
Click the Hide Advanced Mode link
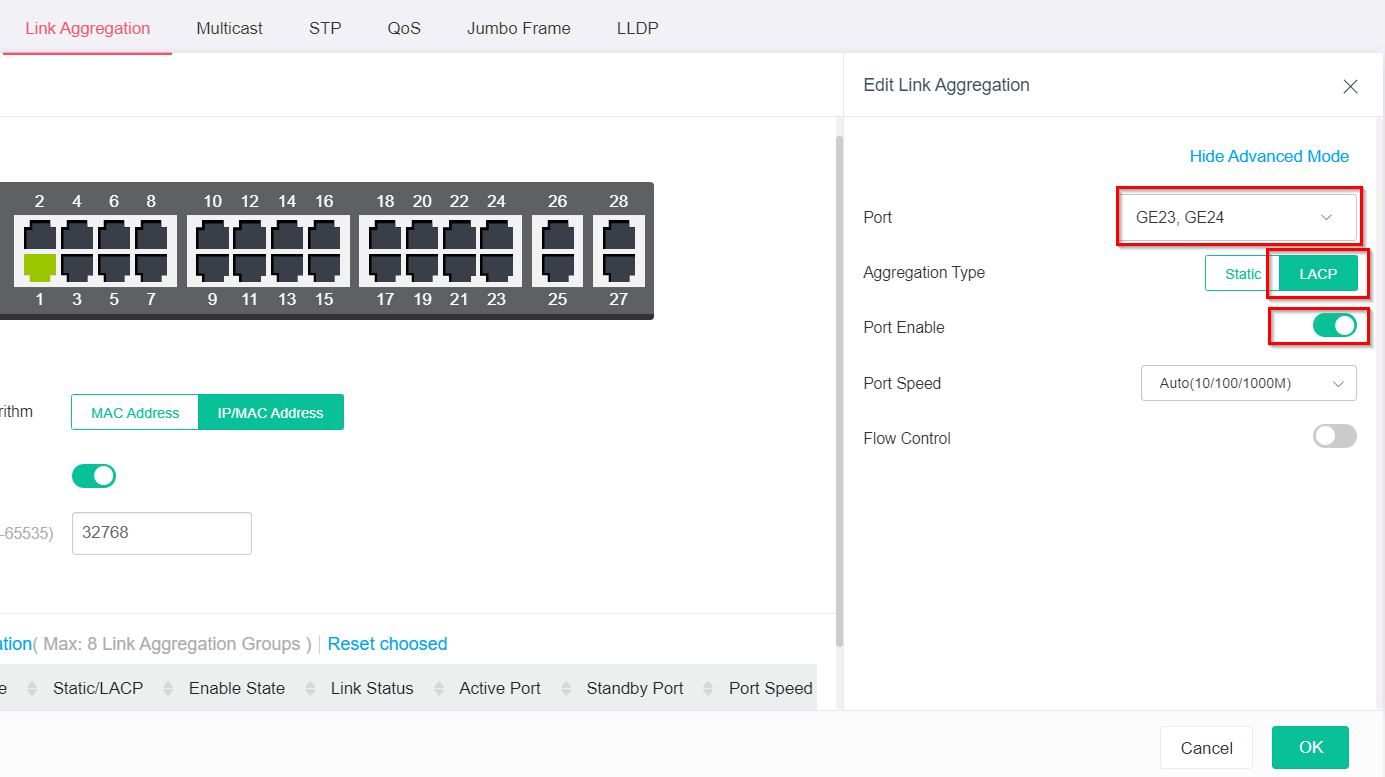pyautogui.click(x=1268, y=156)
